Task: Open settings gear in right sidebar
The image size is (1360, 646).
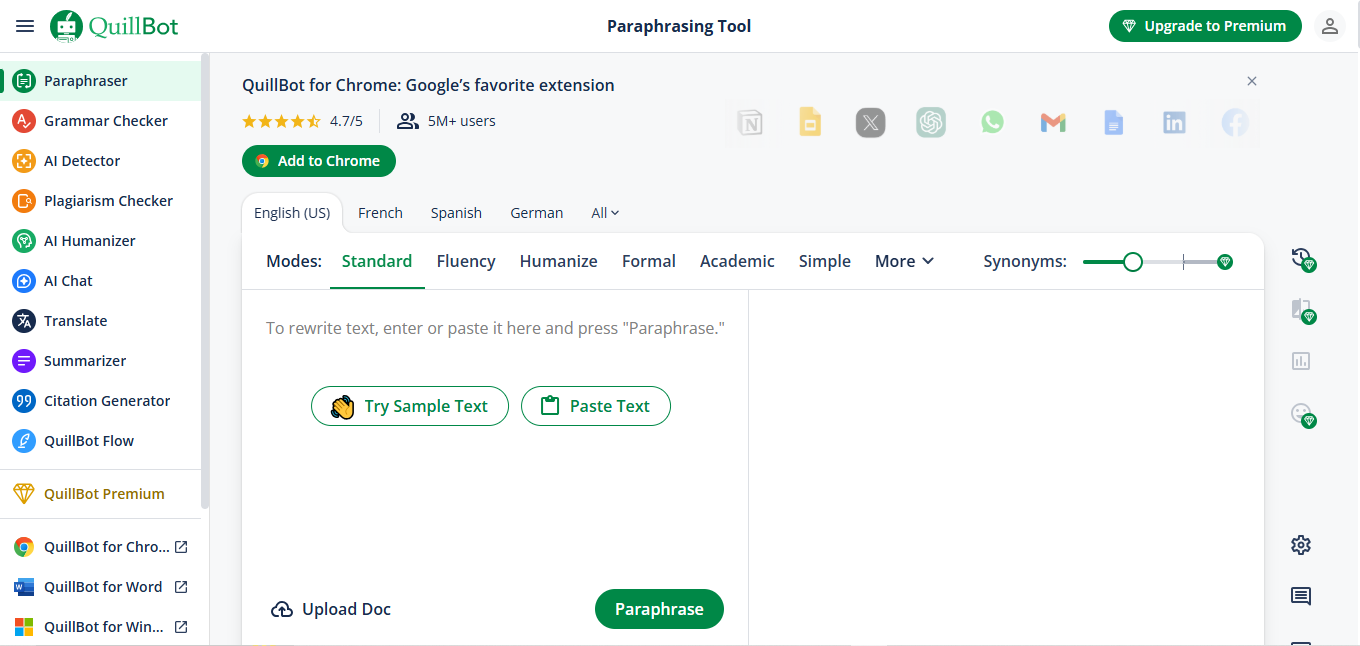Action: [x=1300, y=545]
